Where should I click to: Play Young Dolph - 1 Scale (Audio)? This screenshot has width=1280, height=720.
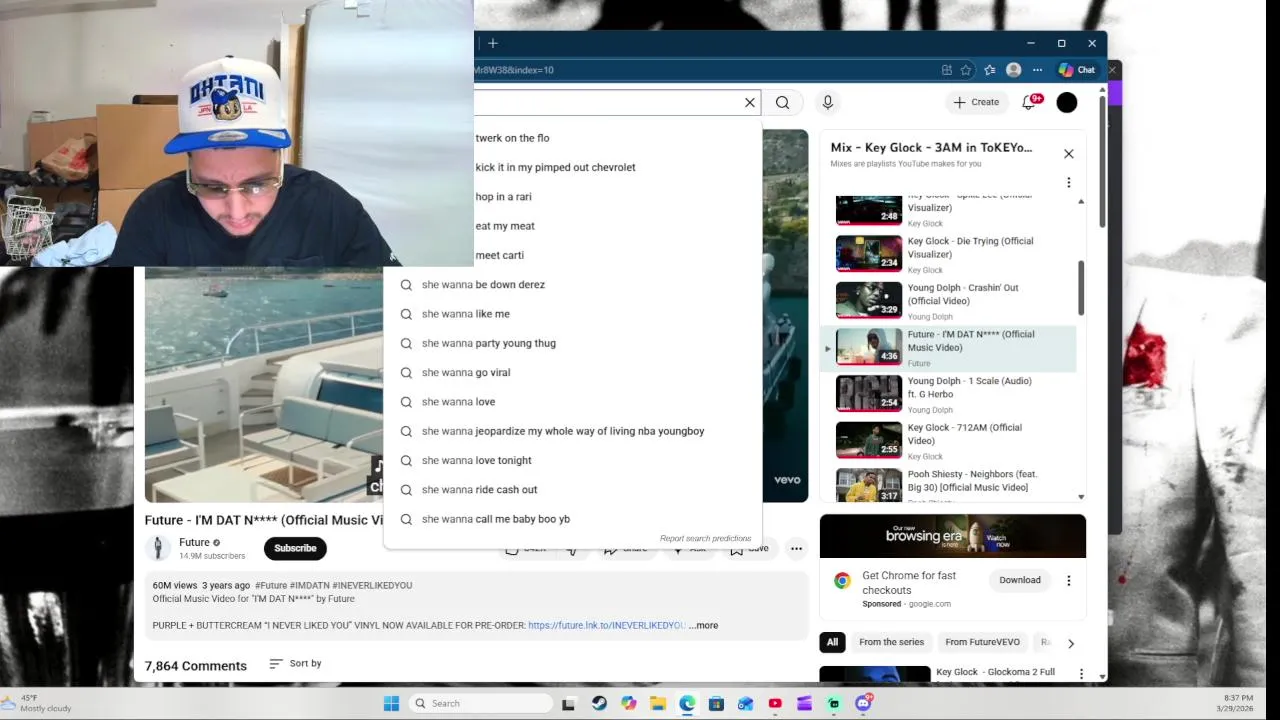(948, 394)
